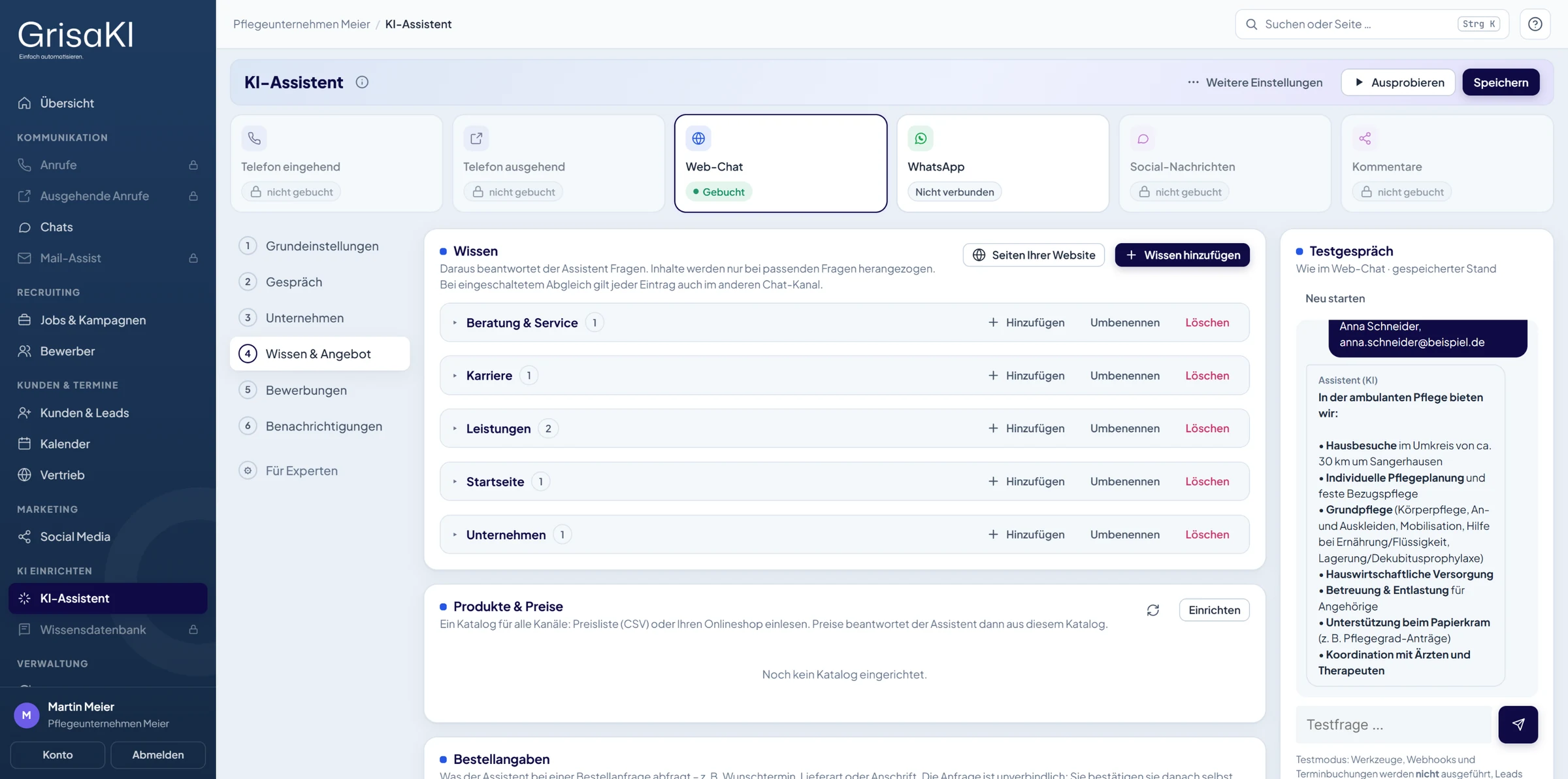Click the Testfrage input field

pos(1395,724)
